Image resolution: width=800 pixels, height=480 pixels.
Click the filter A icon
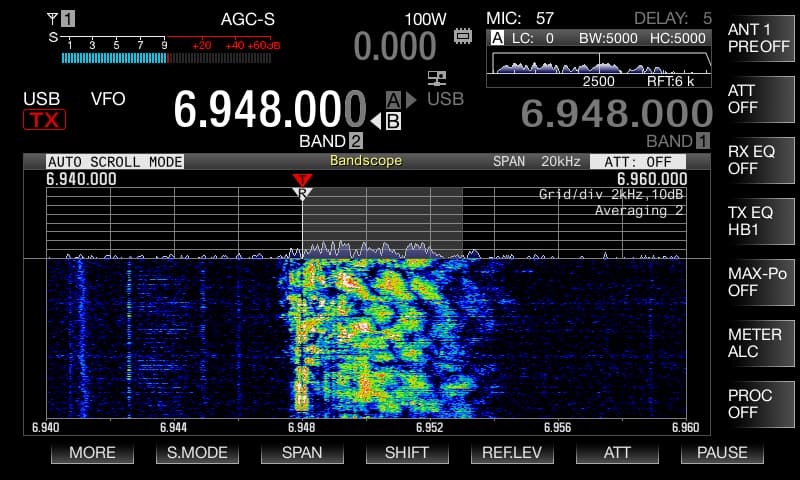tap(497, 38)
